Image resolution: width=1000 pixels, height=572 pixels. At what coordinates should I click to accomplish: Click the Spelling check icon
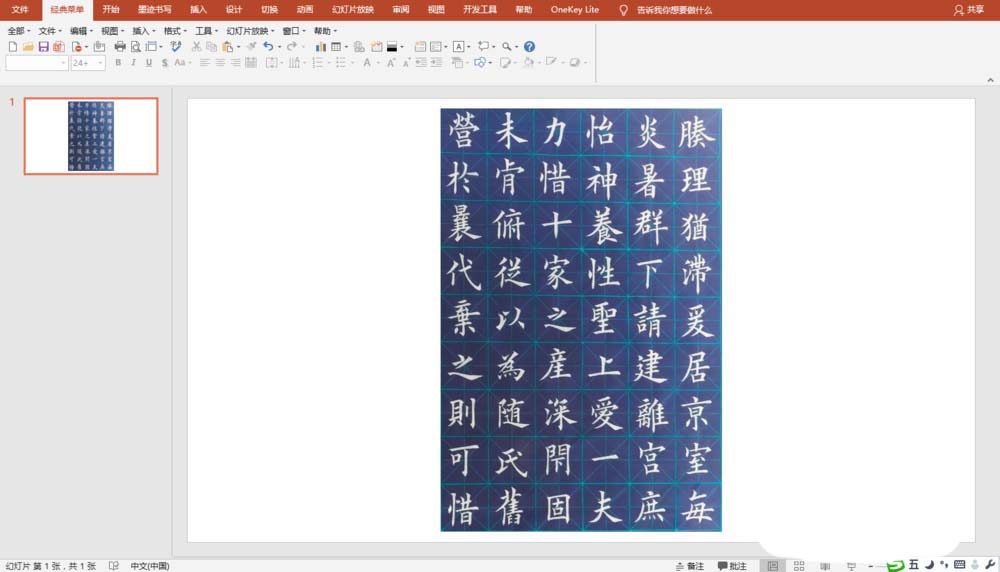click(176, 47)
